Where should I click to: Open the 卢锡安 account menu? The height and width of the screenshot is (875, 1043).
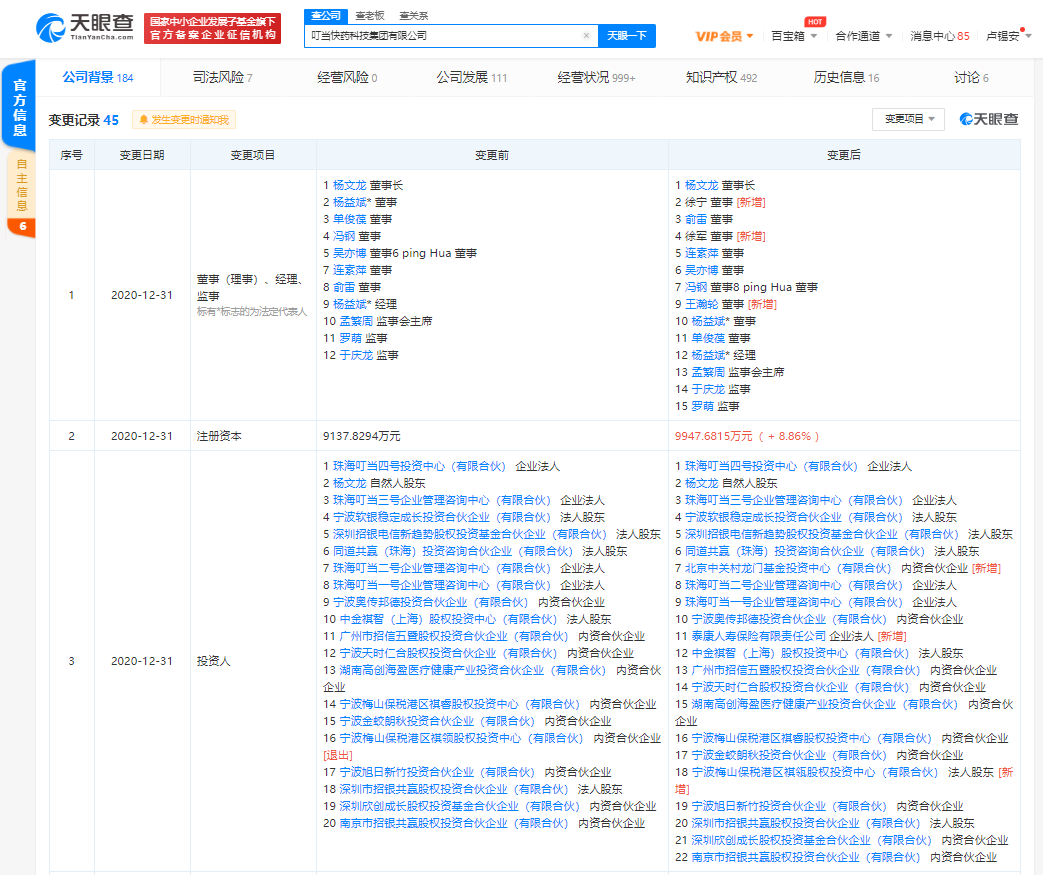point(1008,37)
